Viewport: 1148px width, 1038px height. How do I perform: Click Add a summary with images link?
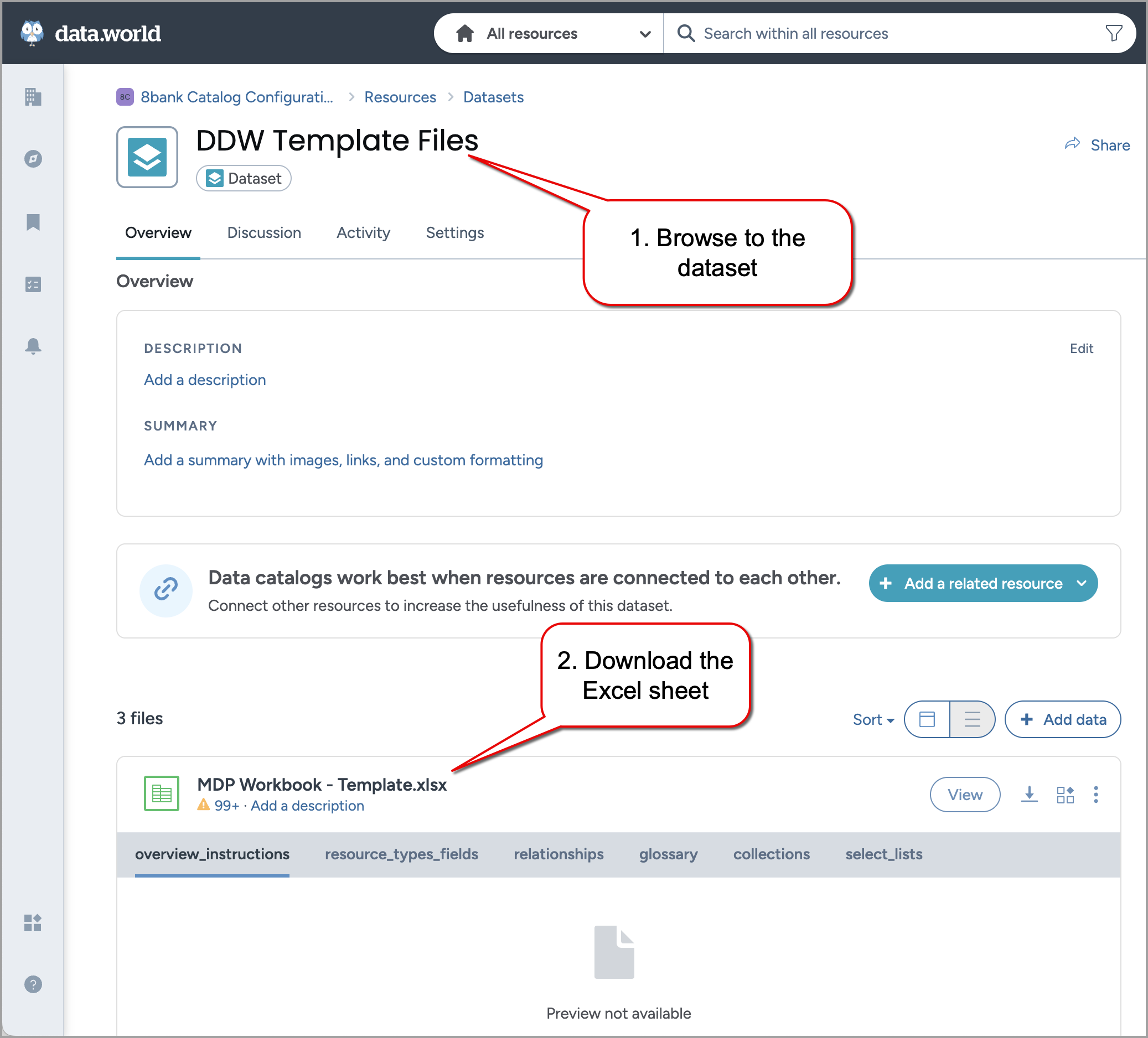343,460
